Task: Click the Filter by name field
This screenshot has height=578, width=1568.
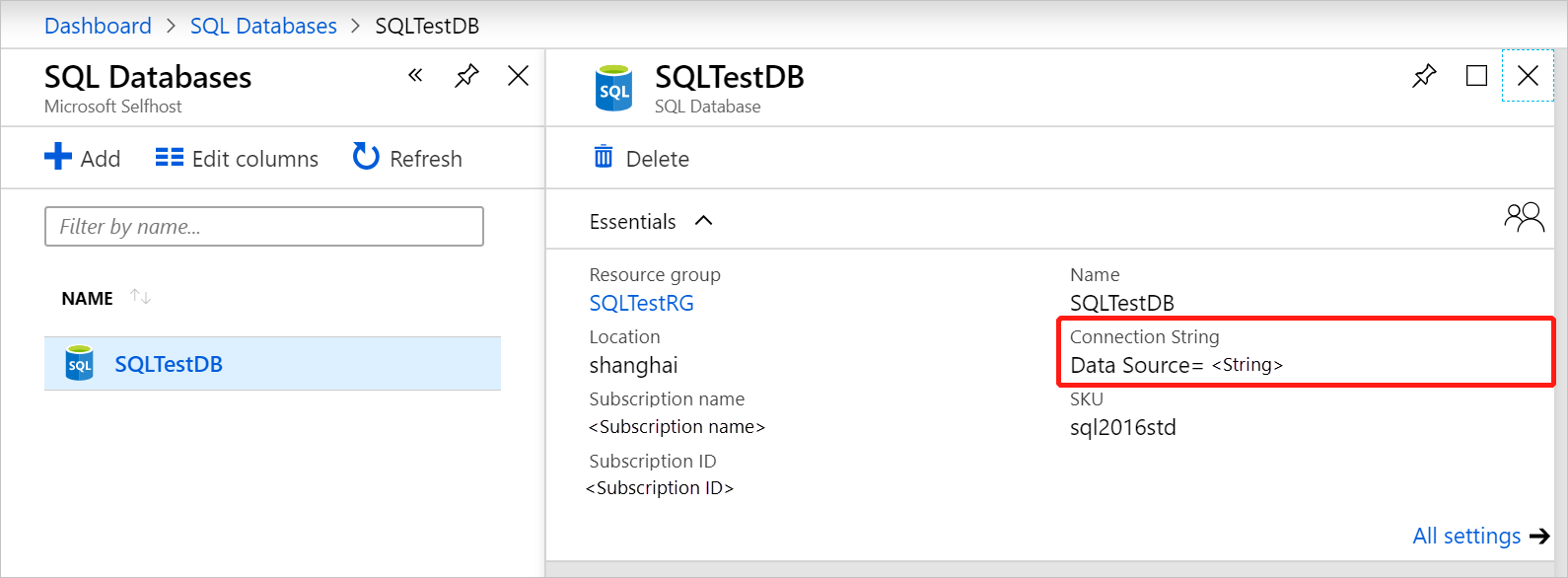Action: click(x=264, y=226)
